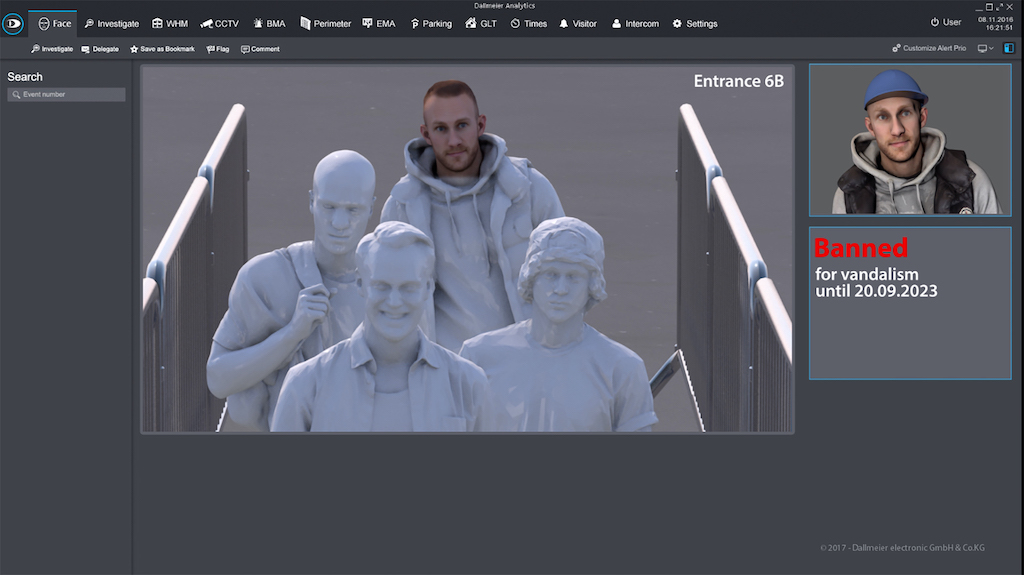
Task: Open the BMA alarm module
Action: [x=269, y=23]
